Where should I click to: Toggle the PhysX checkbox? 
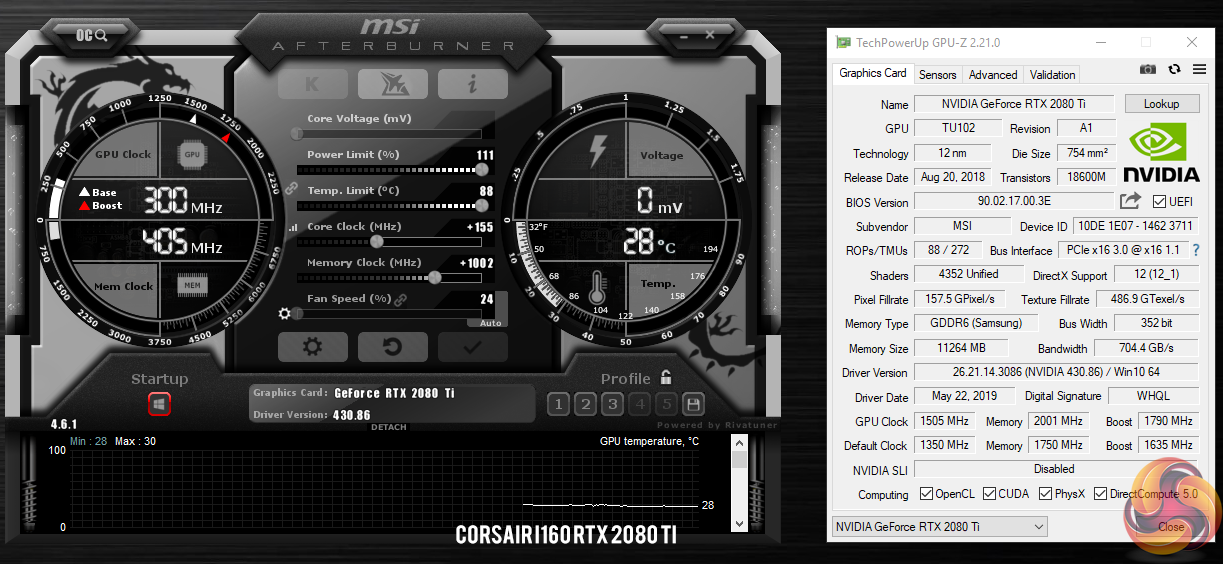[1046, 494]
